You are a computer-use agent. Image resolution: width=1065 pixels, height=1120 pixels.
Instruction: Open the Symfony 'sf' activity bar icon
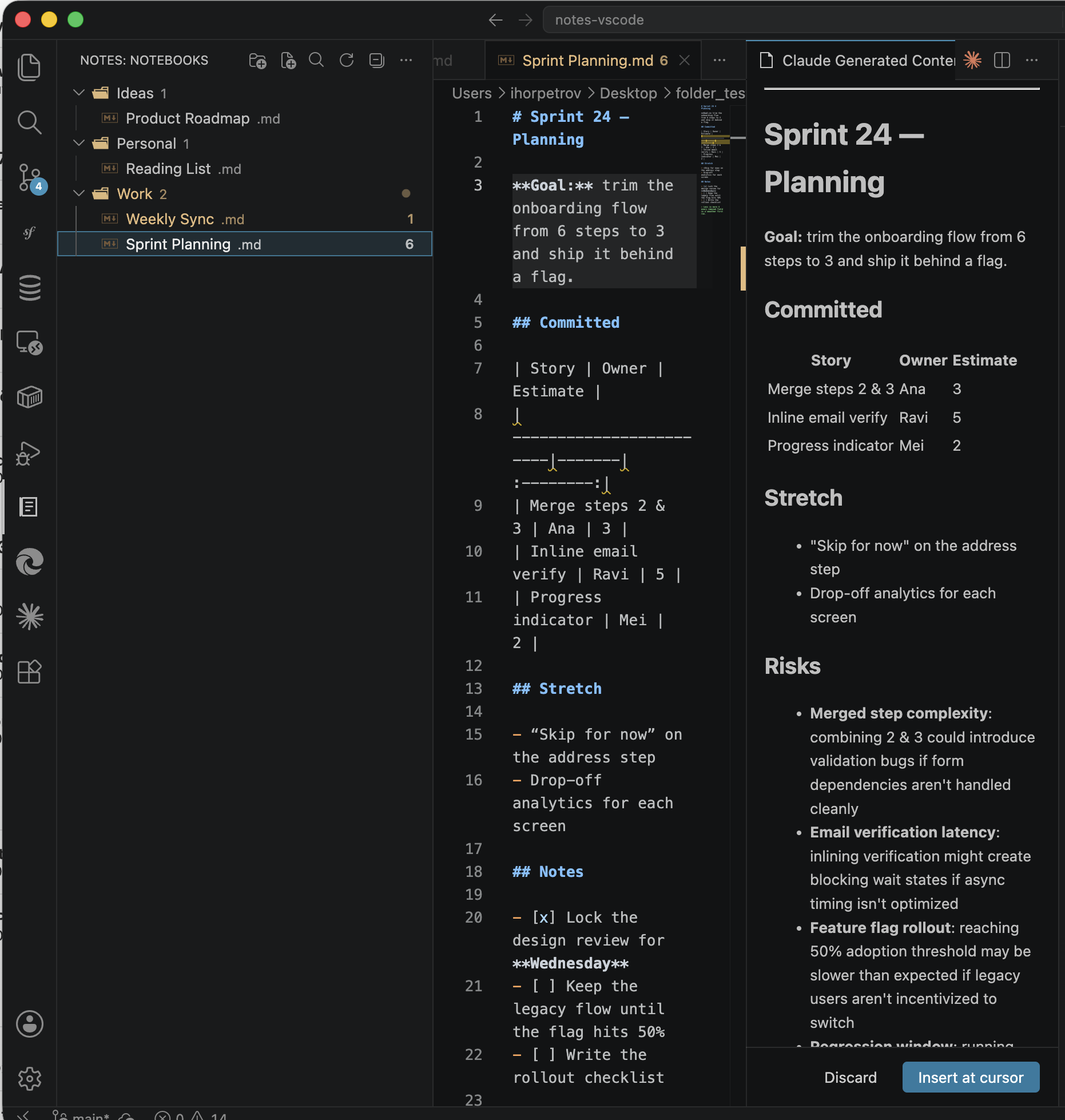29,232
